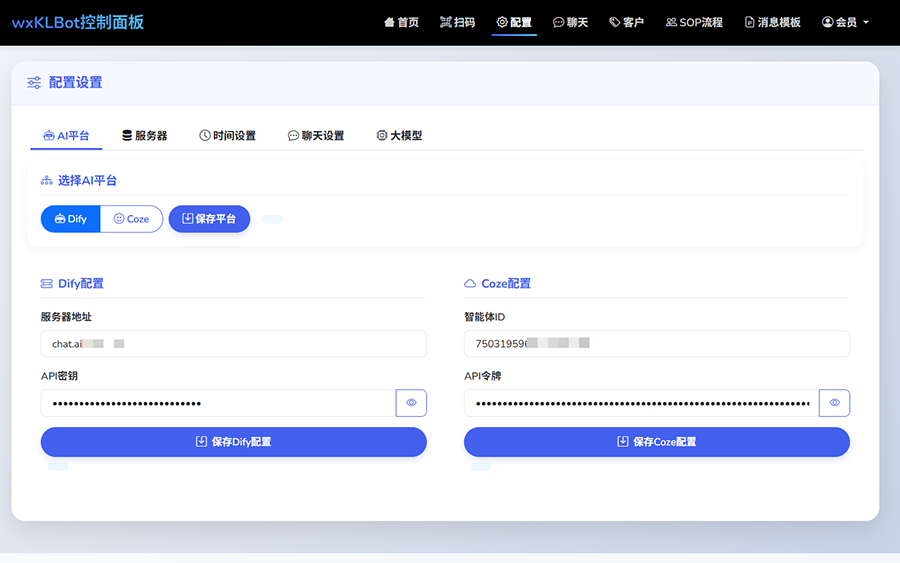Show the Dify API密钥 with eye icon
The image size is (900, 563).
pos(411,403)
